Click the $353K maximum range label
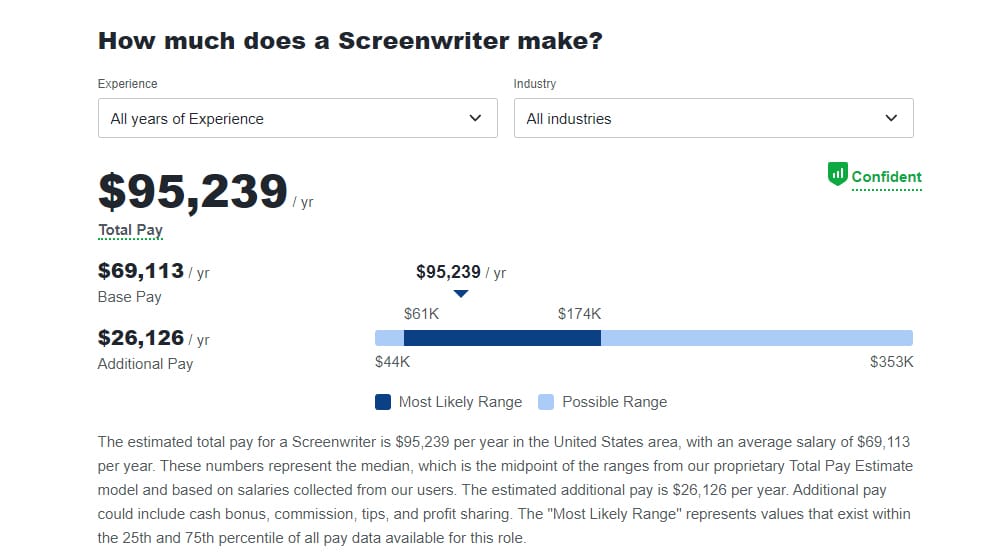This screenshot has width=1000, height=560. (892, 362)
